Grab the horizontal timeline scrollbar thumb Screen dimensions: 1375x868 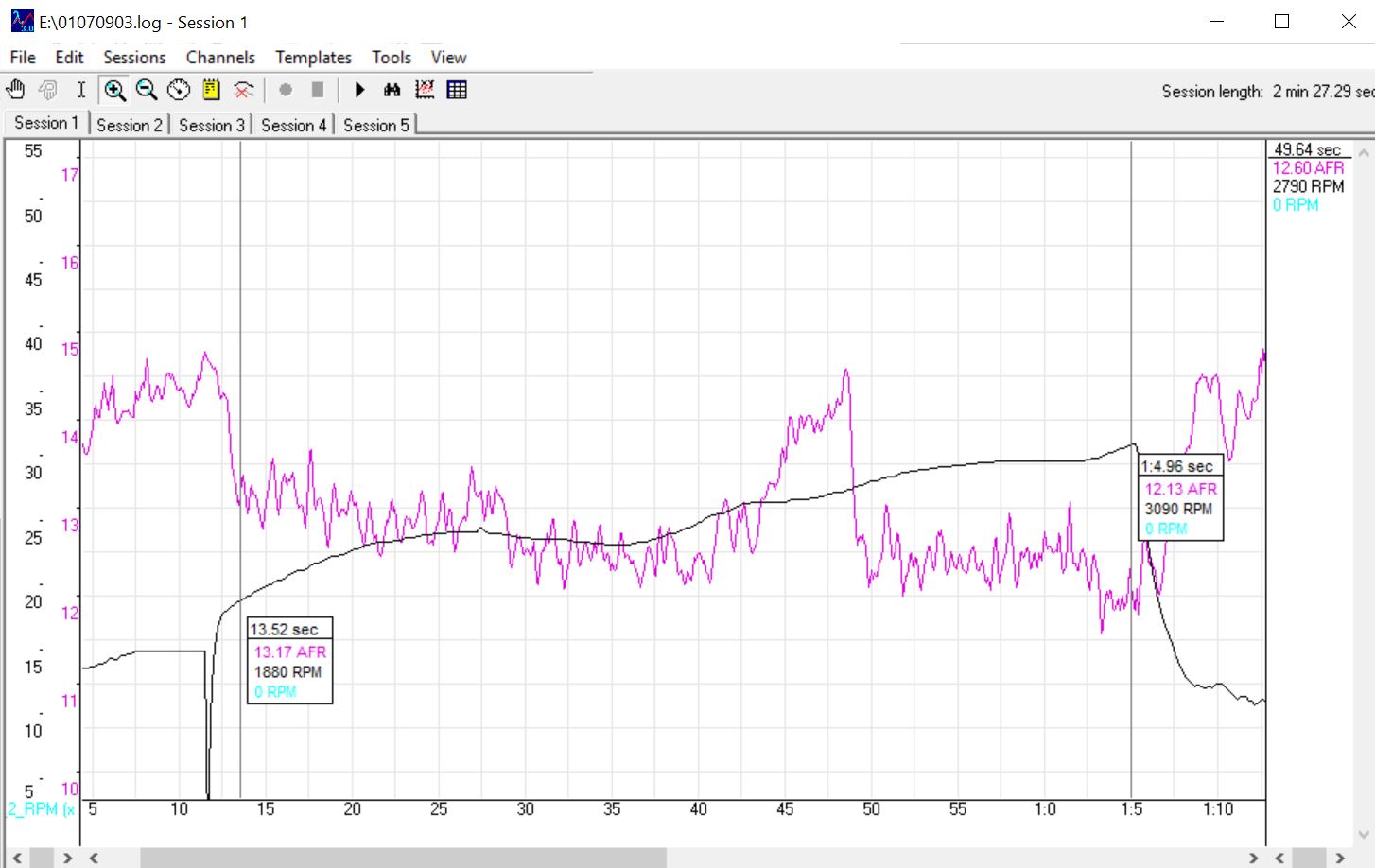pos(404,858)
